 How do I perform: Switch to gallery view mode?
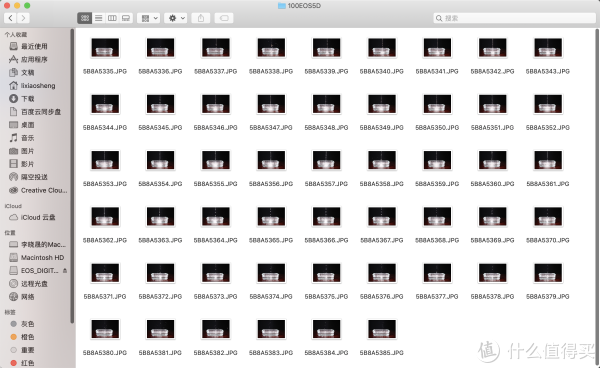[126, 18]
